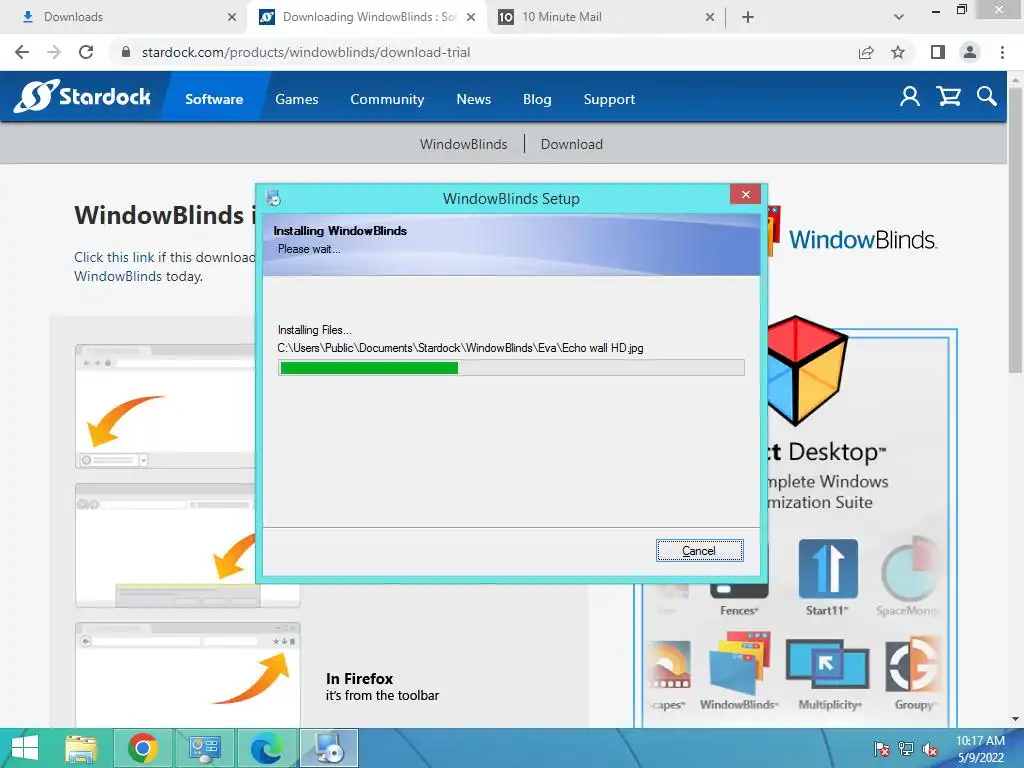
Task: Click 'Installing Files...' status text
Action: [x=315, y=330]
